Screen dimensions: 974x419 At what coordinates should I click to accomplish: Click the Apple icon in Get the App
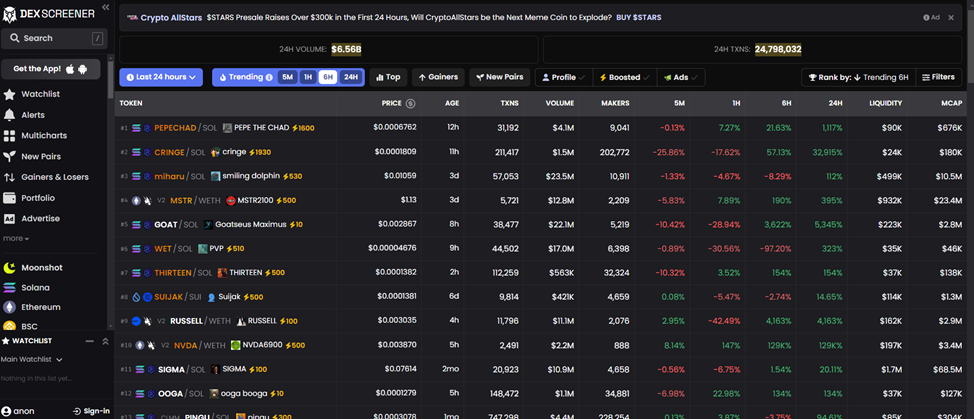coord(70,68)
